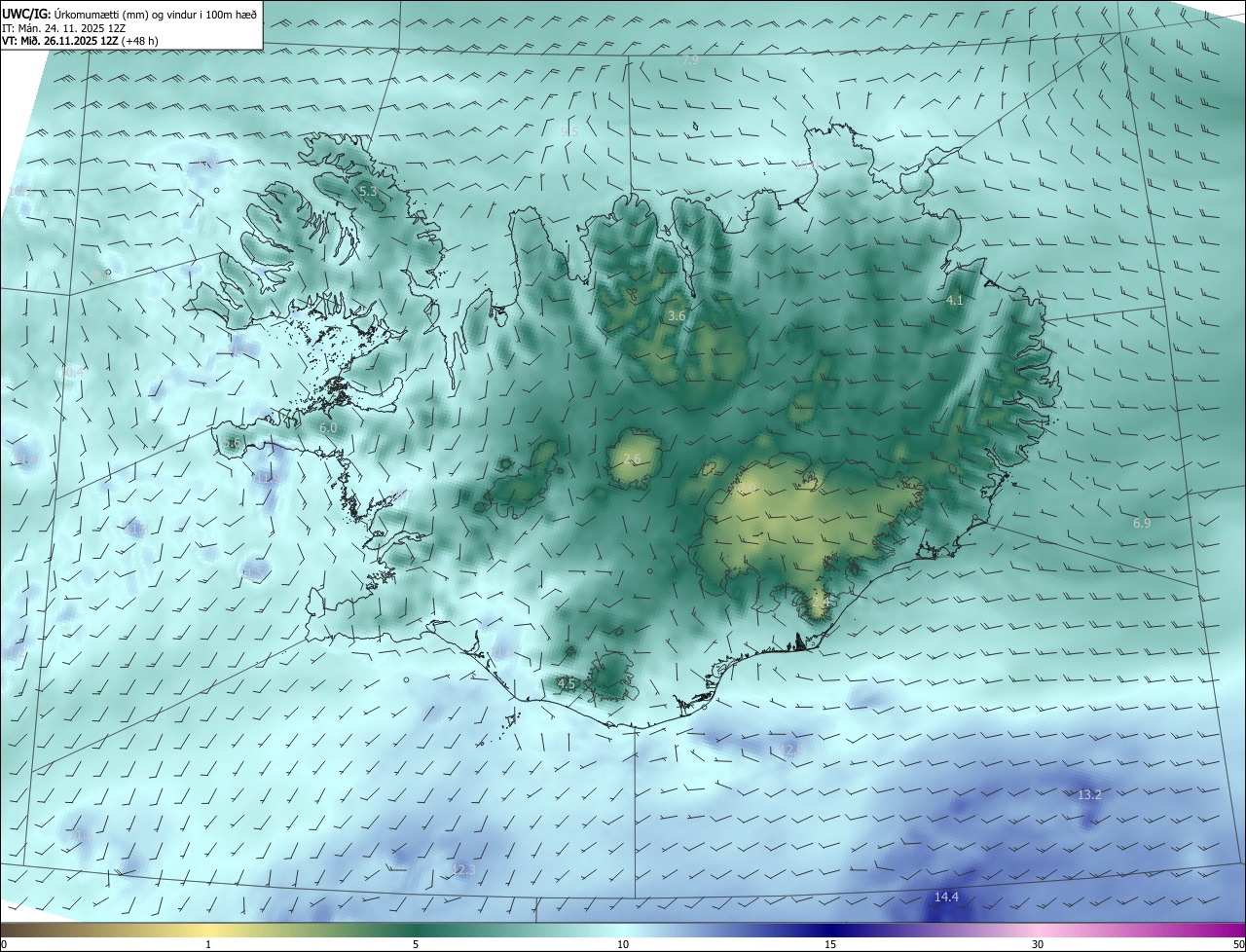Click the color scale tick label 15

[x=830, y=945]
